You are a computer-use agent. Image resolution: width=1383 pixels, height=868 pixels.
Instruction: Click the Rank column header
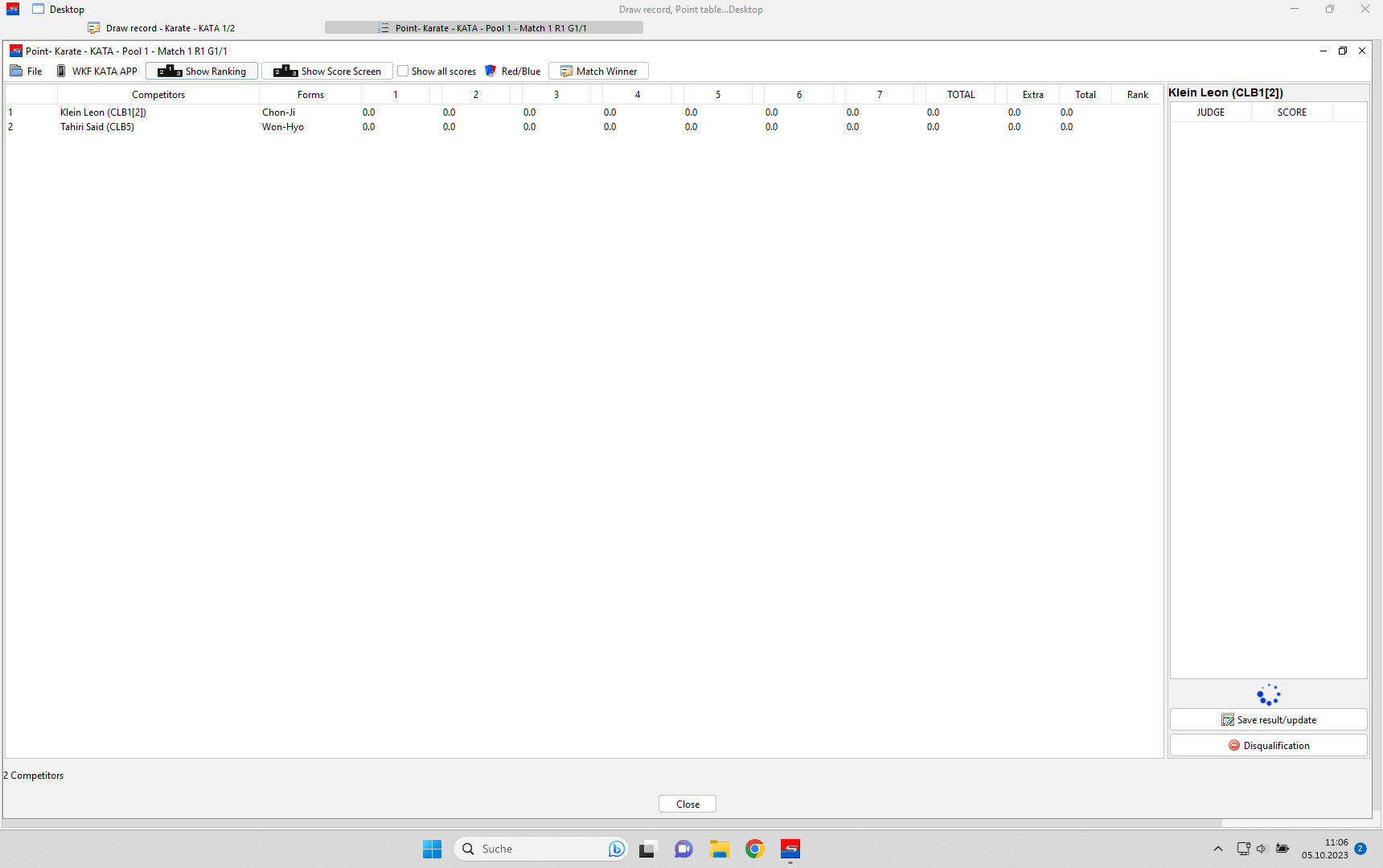[1137, 95]
